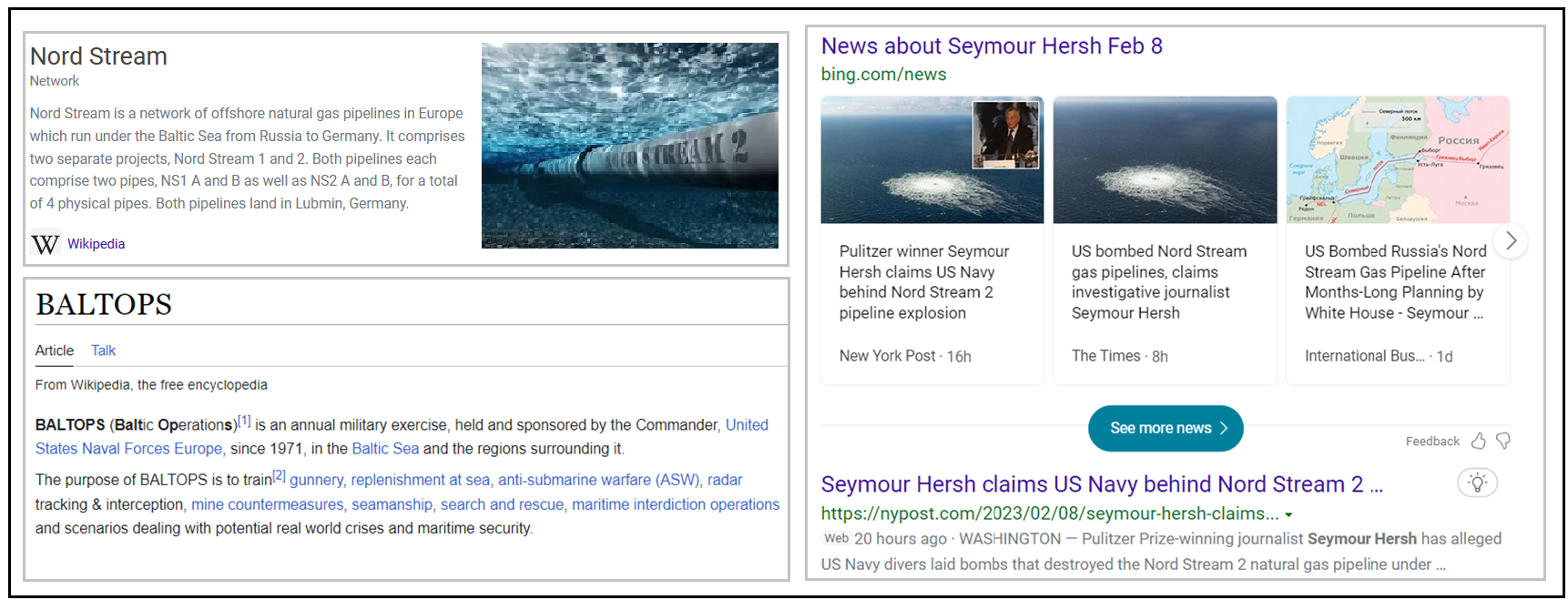Open New York Post news card image
This screenshot has height=610, width=1568.
932,160
